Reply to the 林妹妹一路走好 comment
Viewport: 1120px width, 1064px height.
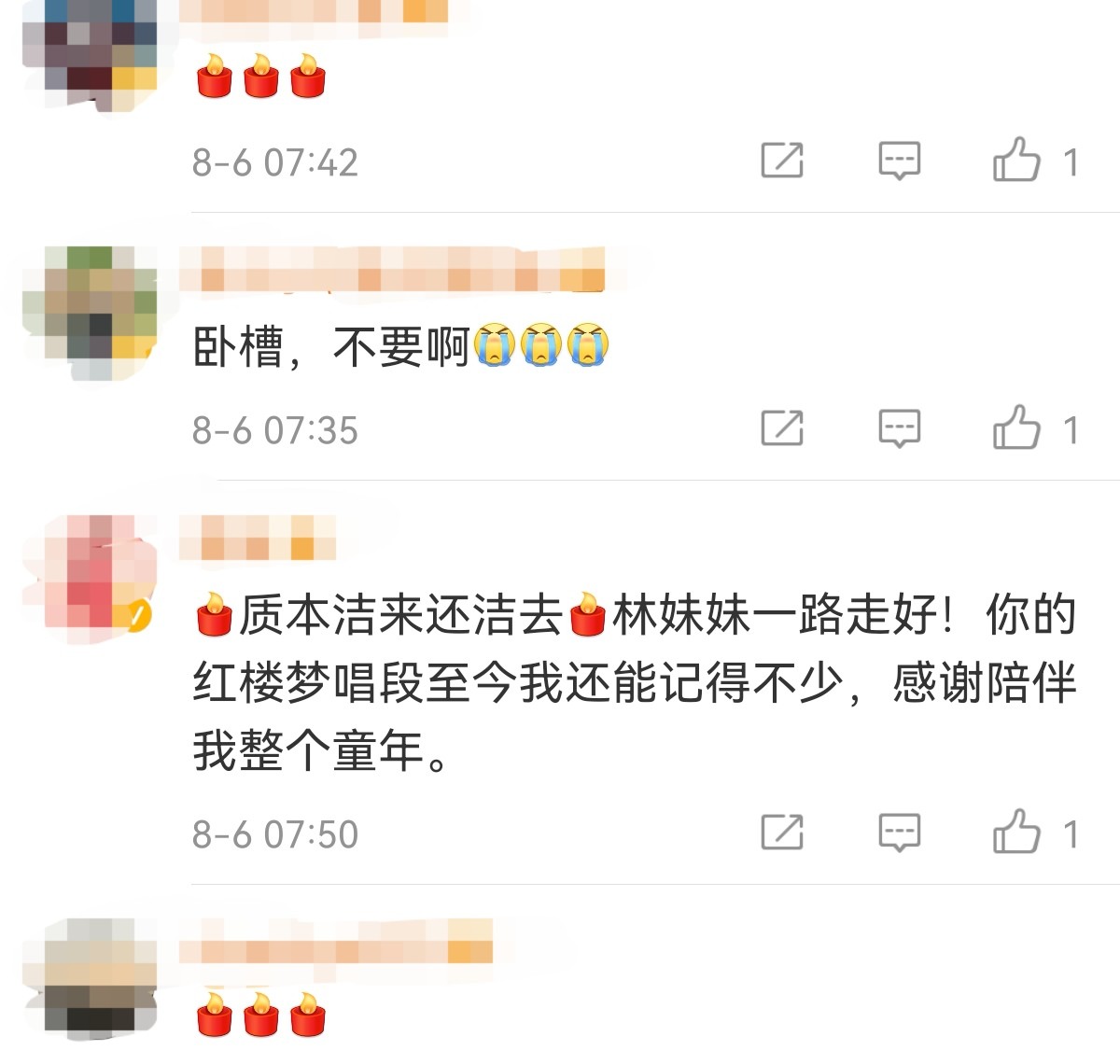pyautogui.click(x=900, y=832)
